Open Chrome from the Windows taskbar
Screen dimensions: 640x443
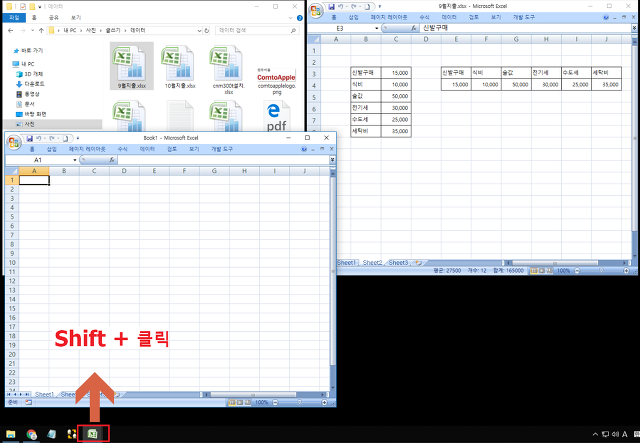31,434
